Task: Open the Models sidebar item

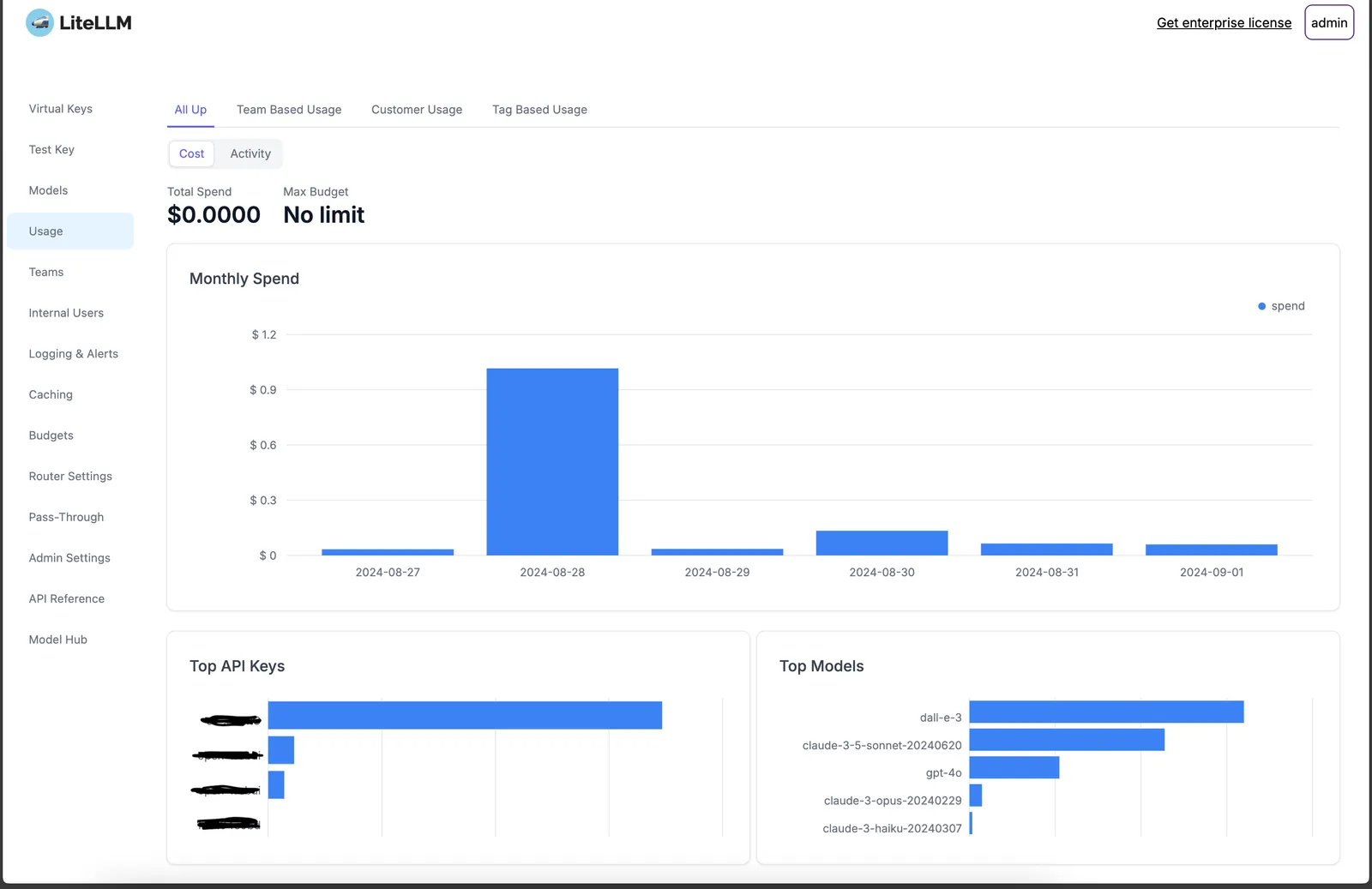Action: tap(48, 190)
